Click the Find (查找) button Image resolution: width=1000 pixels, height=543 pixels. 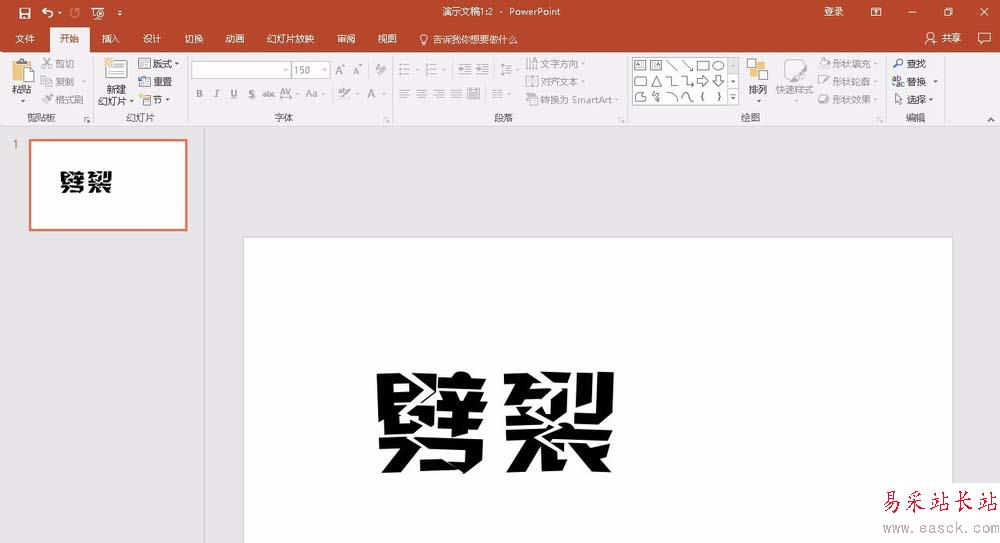pyautogui.click(x=909, y=64)
